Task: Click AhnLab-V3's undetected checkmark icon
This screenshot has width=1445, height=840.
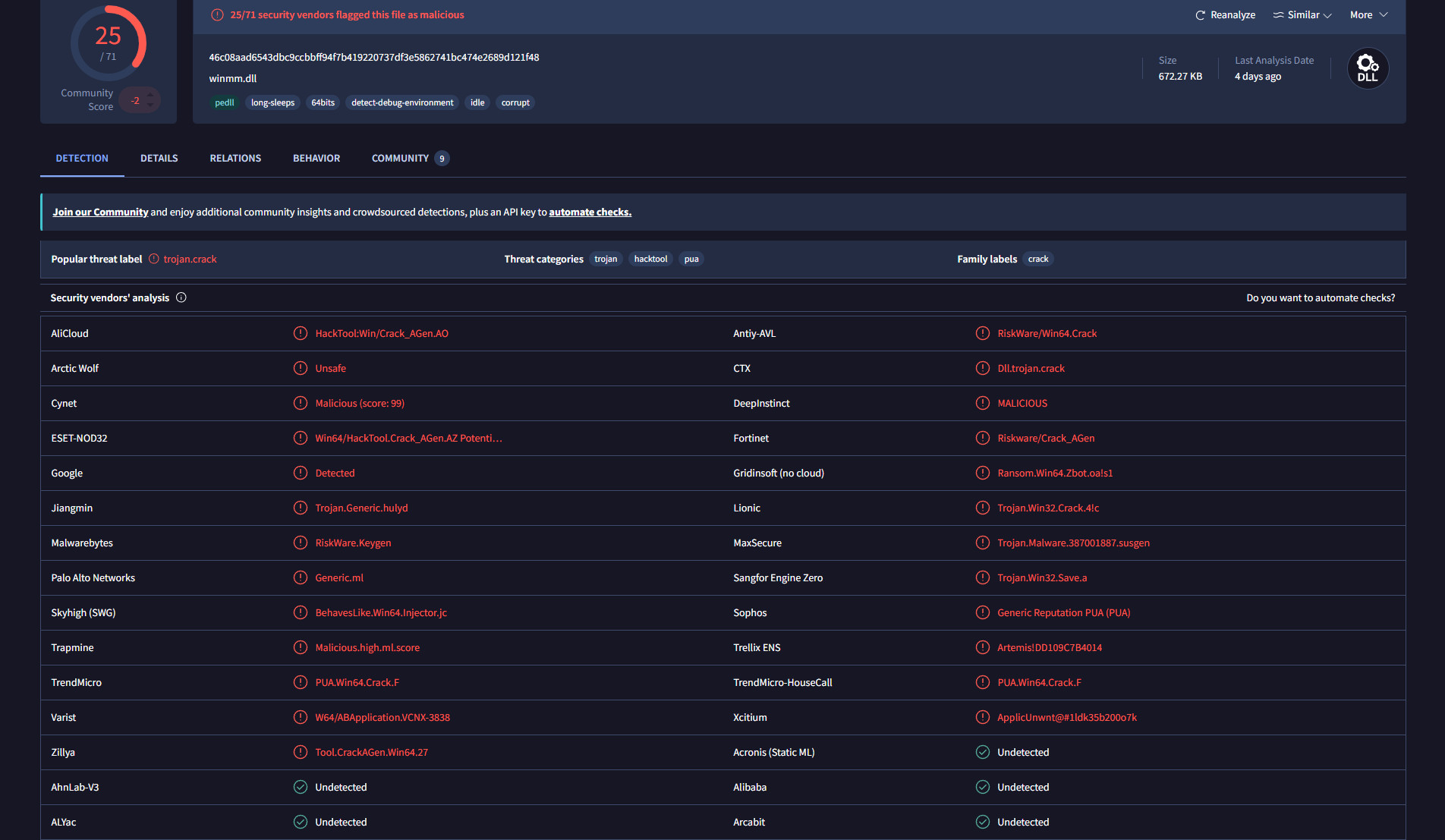Action: coord(301,787)
